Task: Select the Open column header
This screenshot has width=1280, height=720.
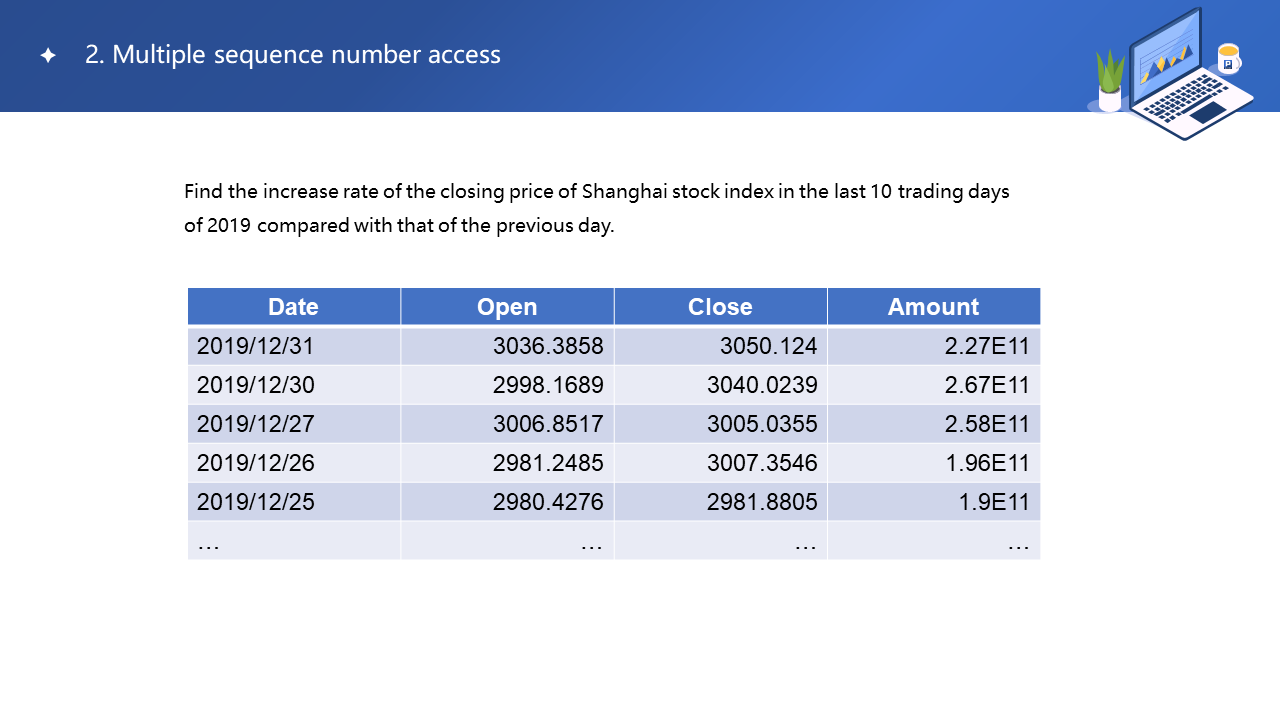Action: pyautogui.click(x=507, y=307)
